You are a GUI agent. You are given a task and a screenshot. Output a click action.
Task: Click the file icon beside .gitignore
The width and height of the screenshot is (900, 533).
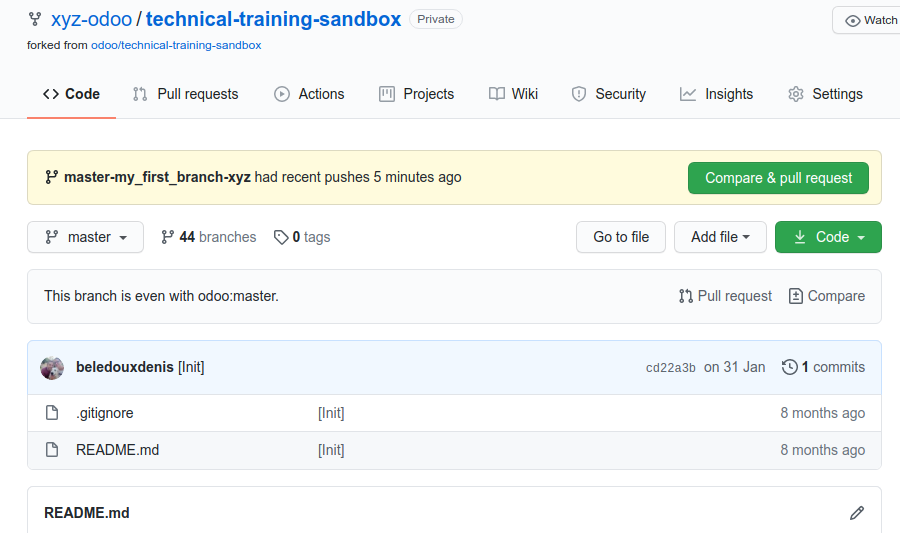click(x=52, y=413)
